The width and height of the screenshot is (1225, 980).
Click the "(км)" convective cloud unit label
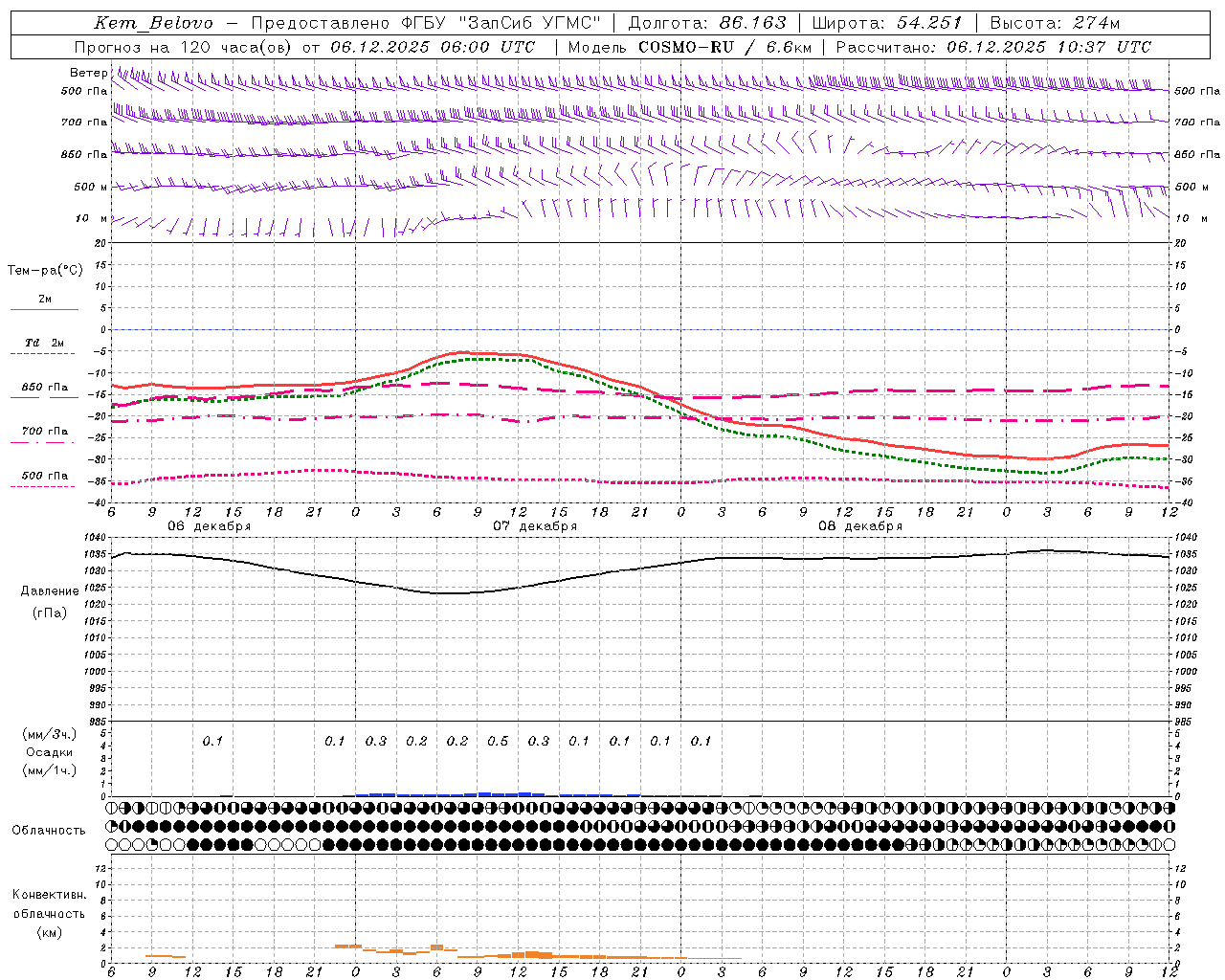49,932
